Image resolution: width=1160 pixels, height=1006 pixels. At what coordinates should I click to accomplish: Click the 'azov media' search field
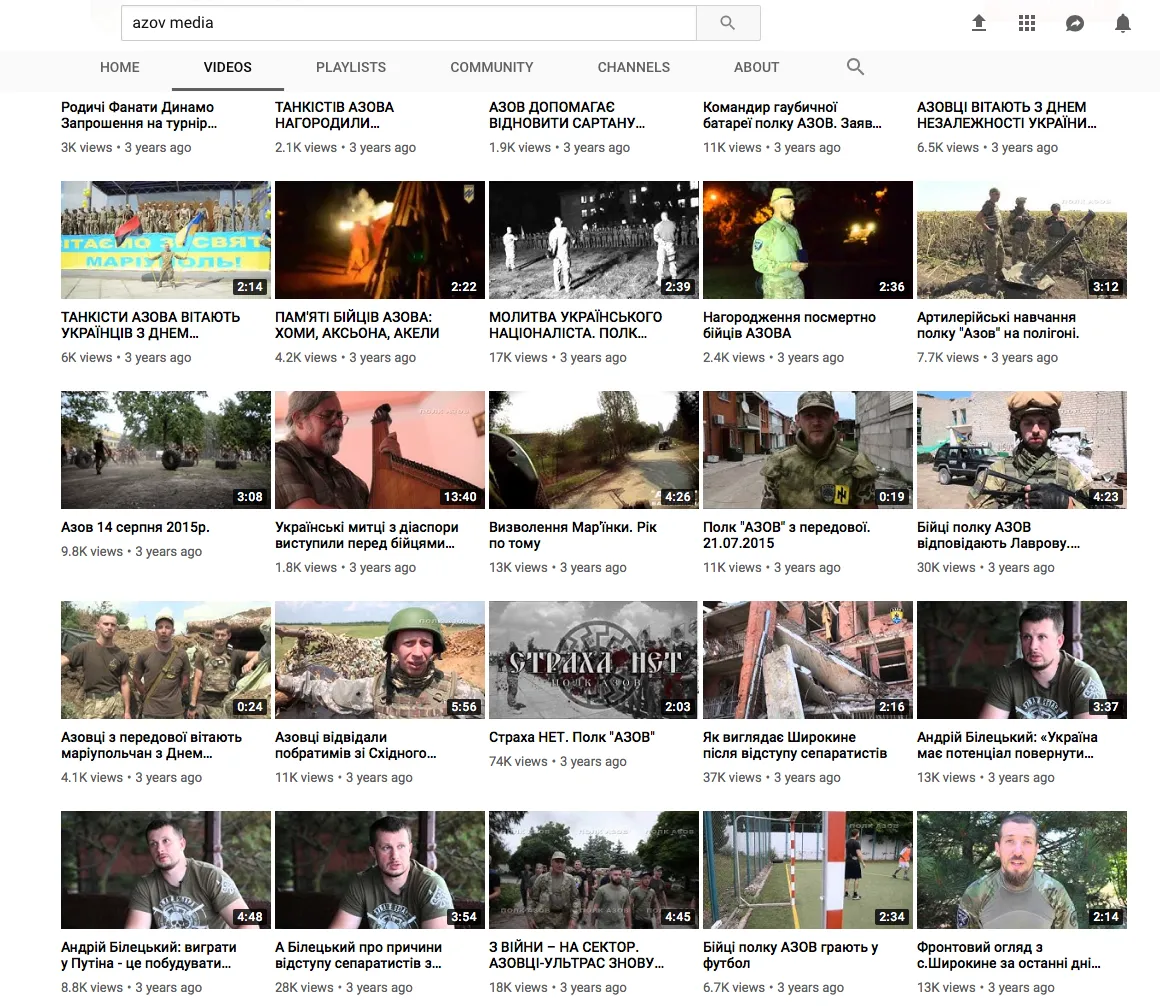click(x=408, y=23)
